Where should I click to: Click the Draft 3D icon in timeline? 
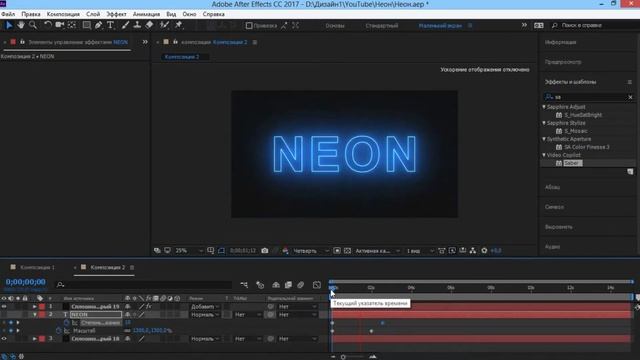click(260, 285)
